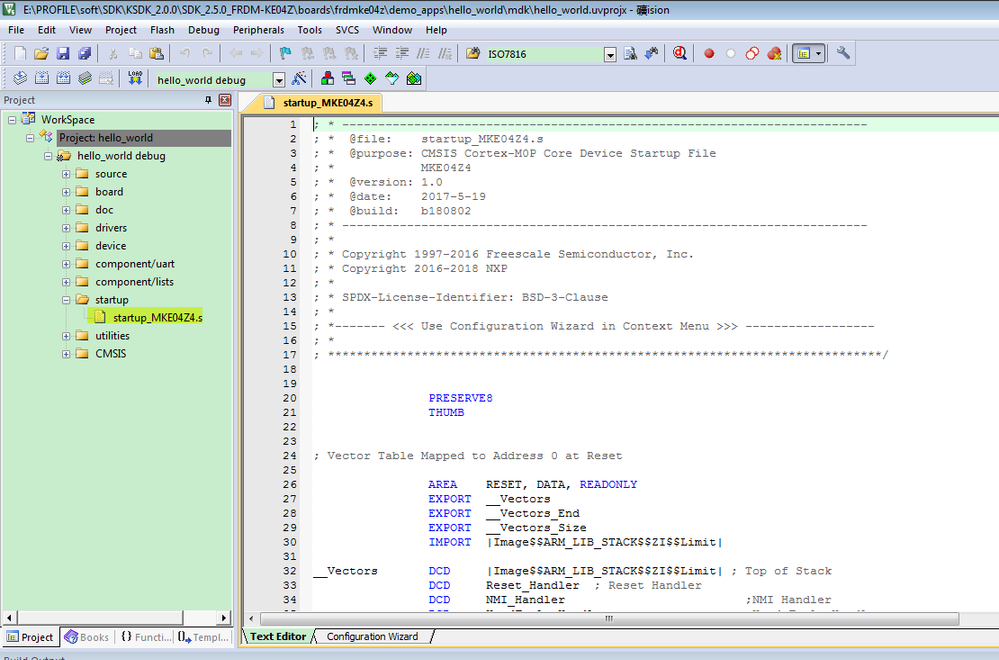The image size is (999, 660).
Task: Open the Flash menu
Action: pyautogui.click(x=162, y=30)
